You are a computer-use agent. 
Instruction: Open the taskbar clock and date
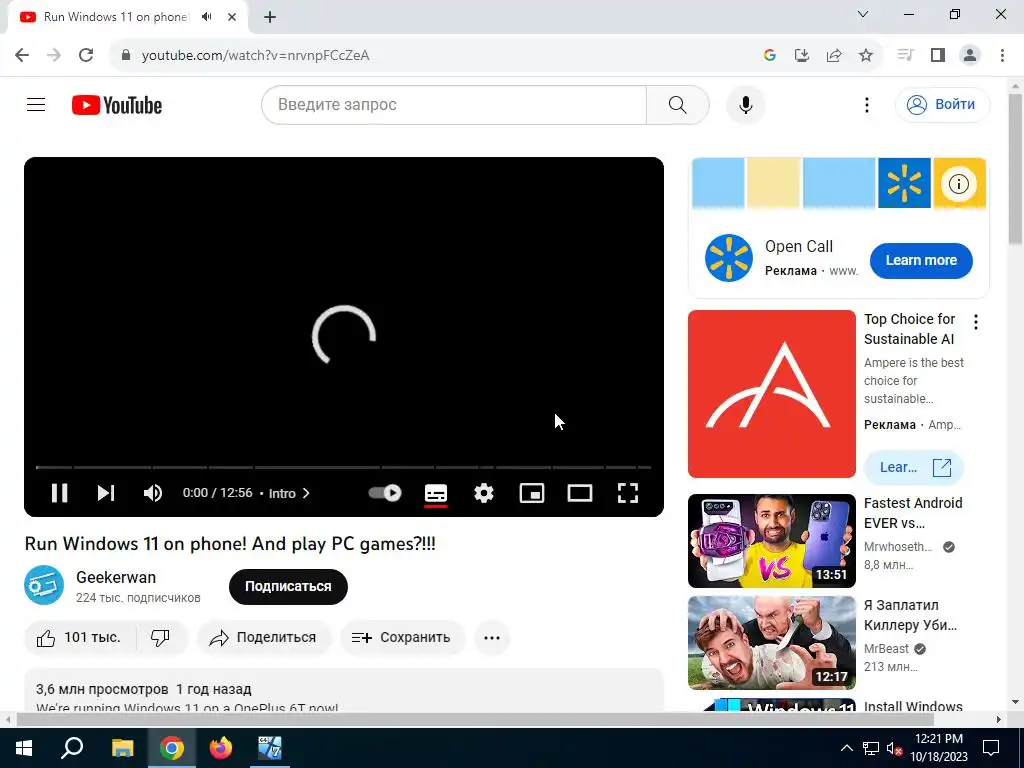(938, 748)
